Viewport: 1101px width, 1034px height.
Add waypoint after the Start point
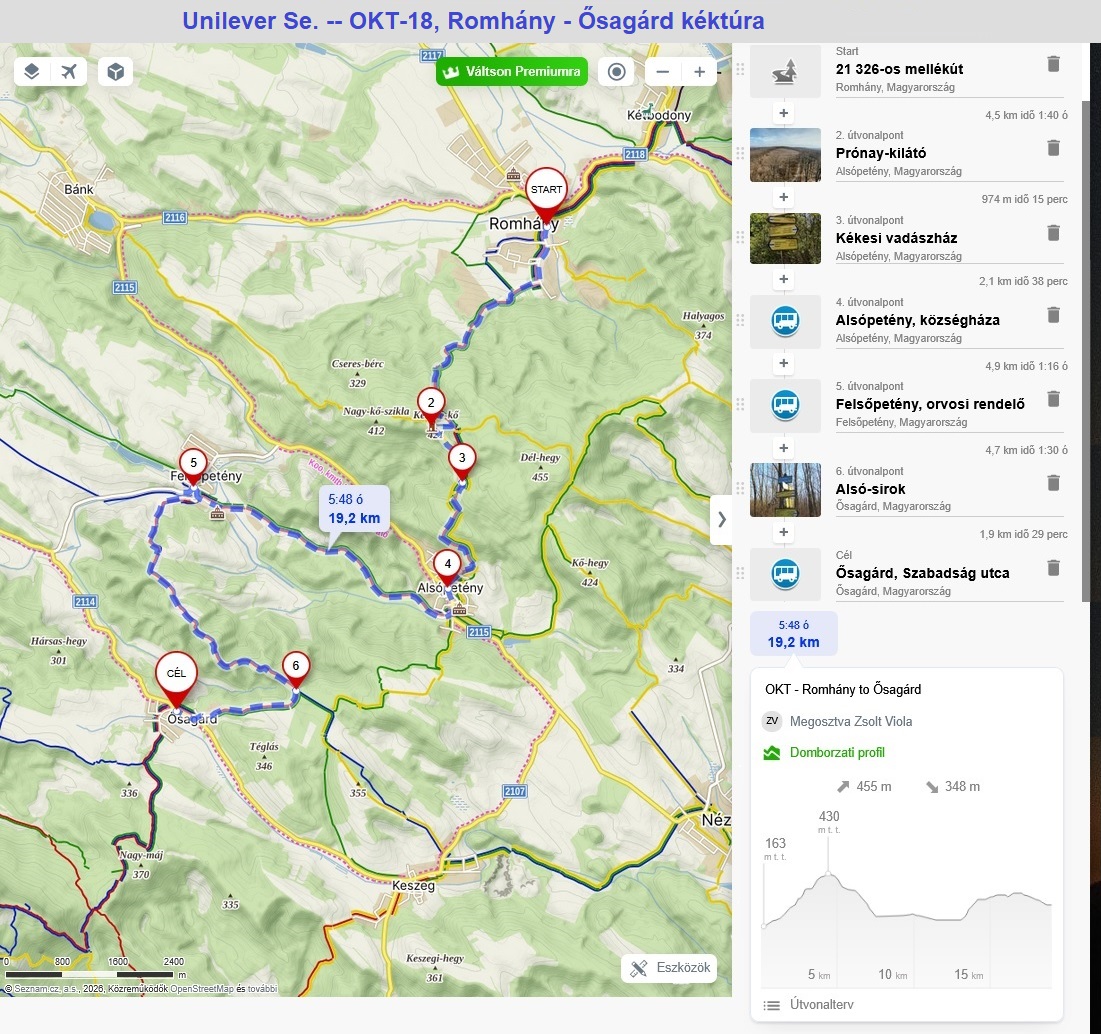[x=784, y=114]
